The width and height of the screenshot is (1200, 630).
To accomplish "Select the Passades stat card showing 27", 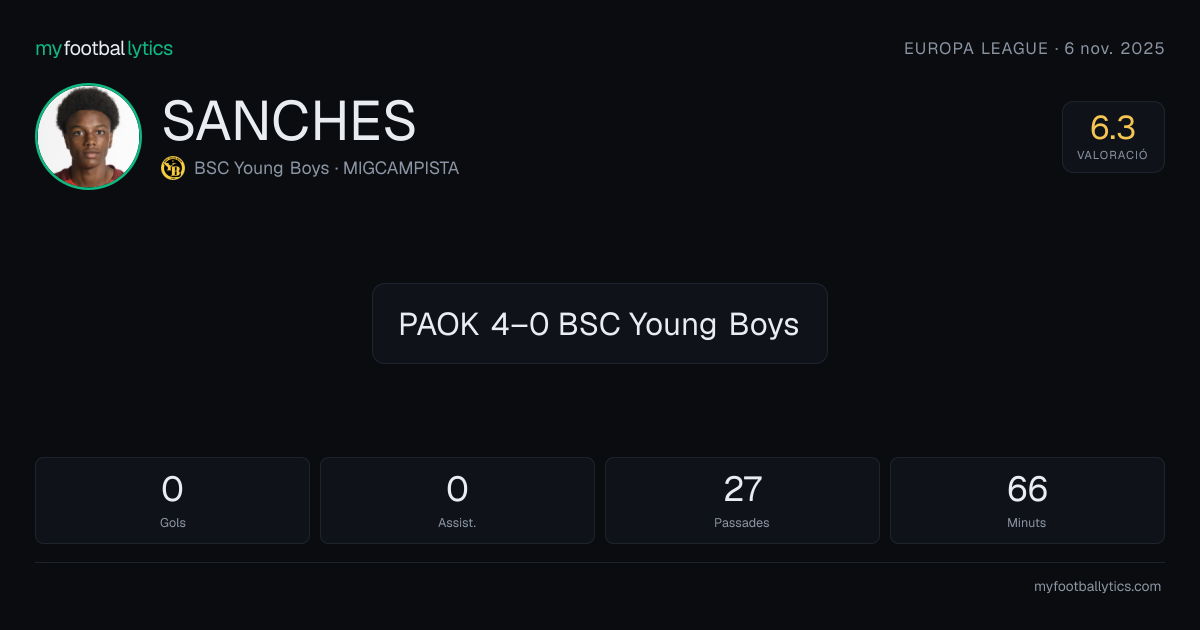I will tap(742, 500).
